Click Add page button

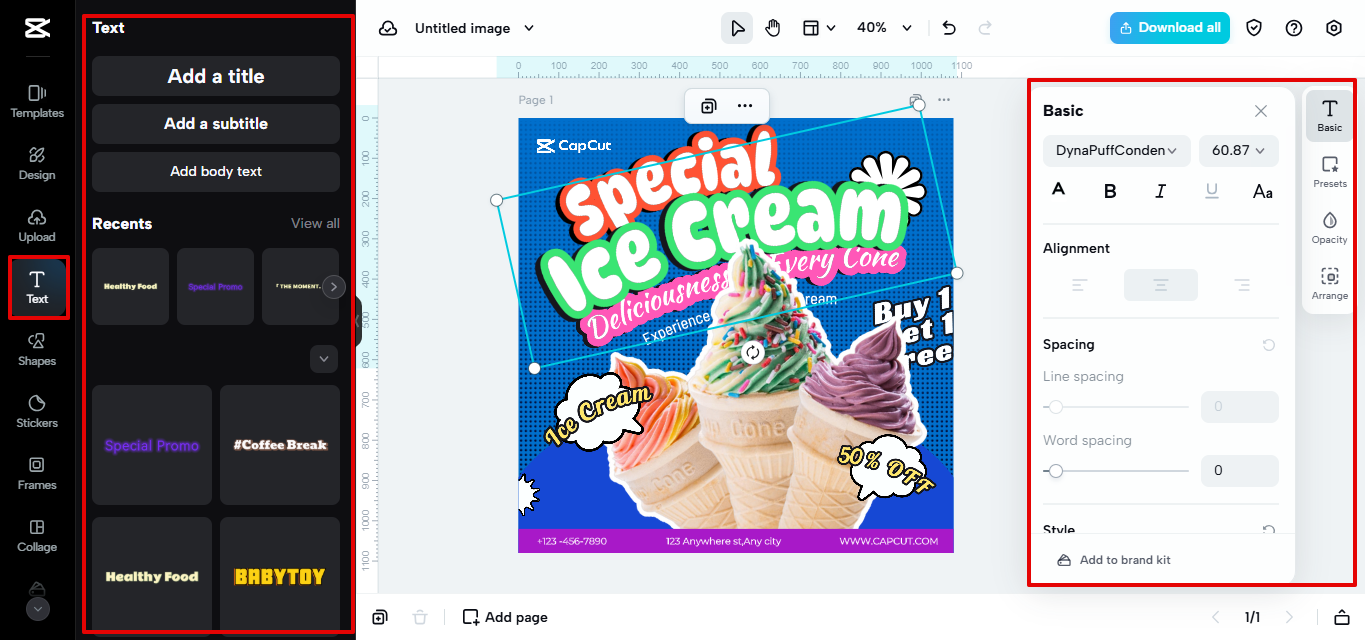coord(505,617)
